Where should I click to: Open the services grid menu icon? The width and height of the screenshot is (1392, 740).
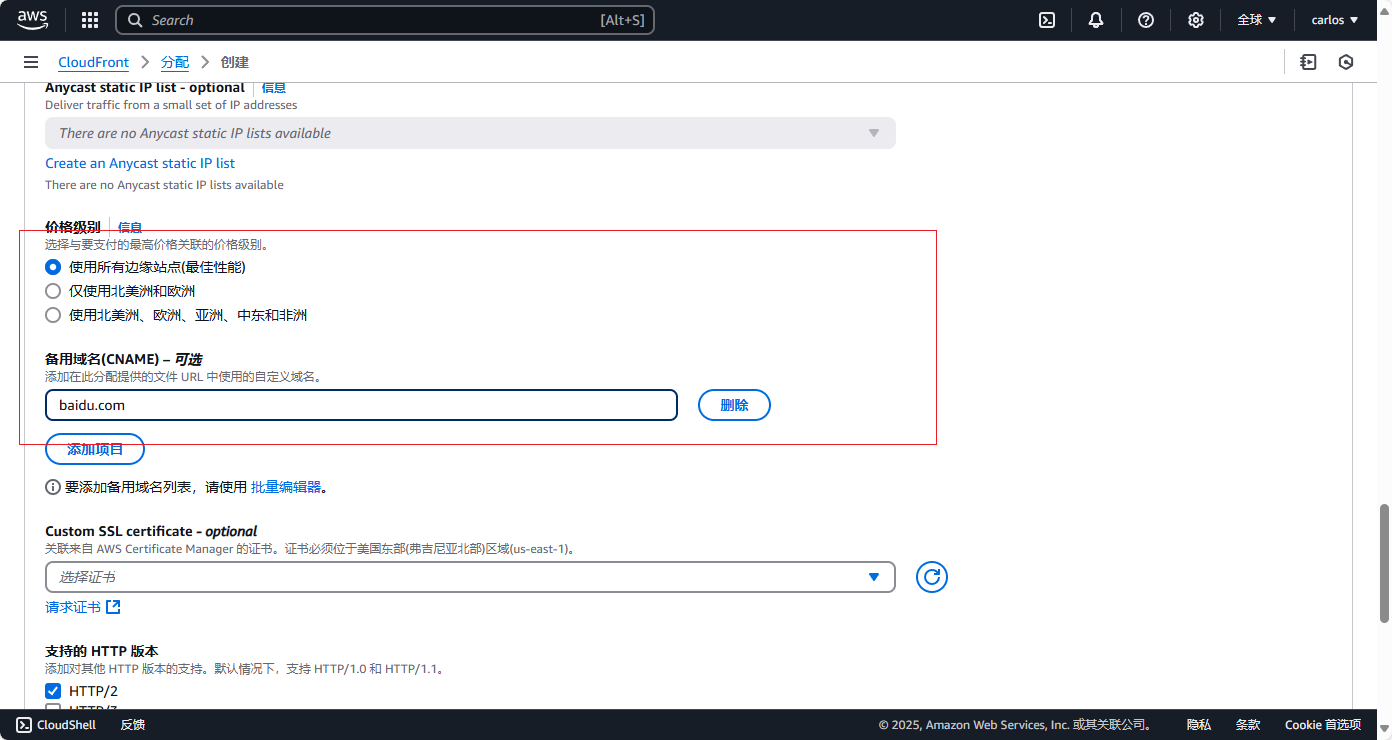pos(90,20)
